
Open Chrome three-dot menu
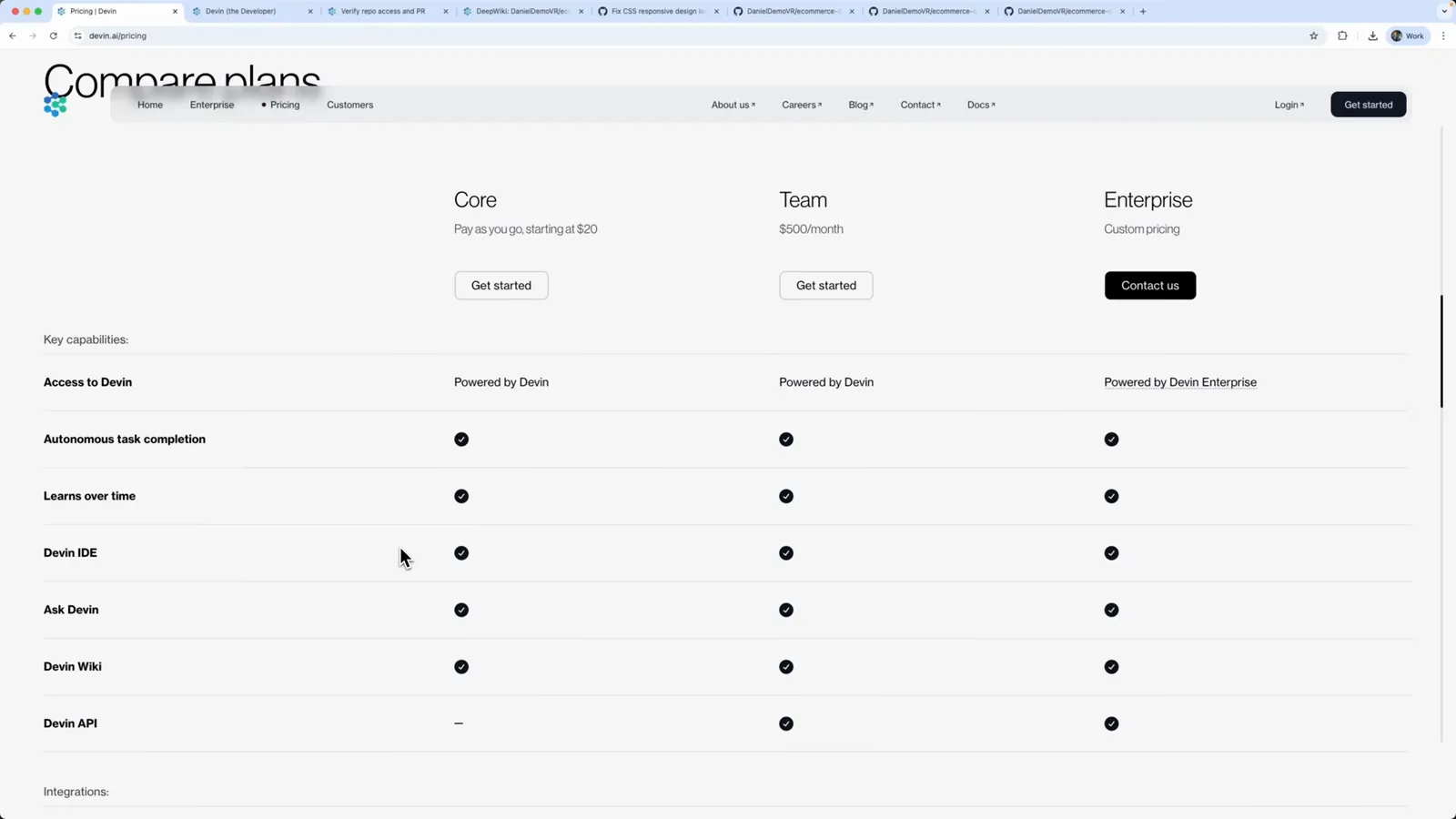(x=1443, y=35)
